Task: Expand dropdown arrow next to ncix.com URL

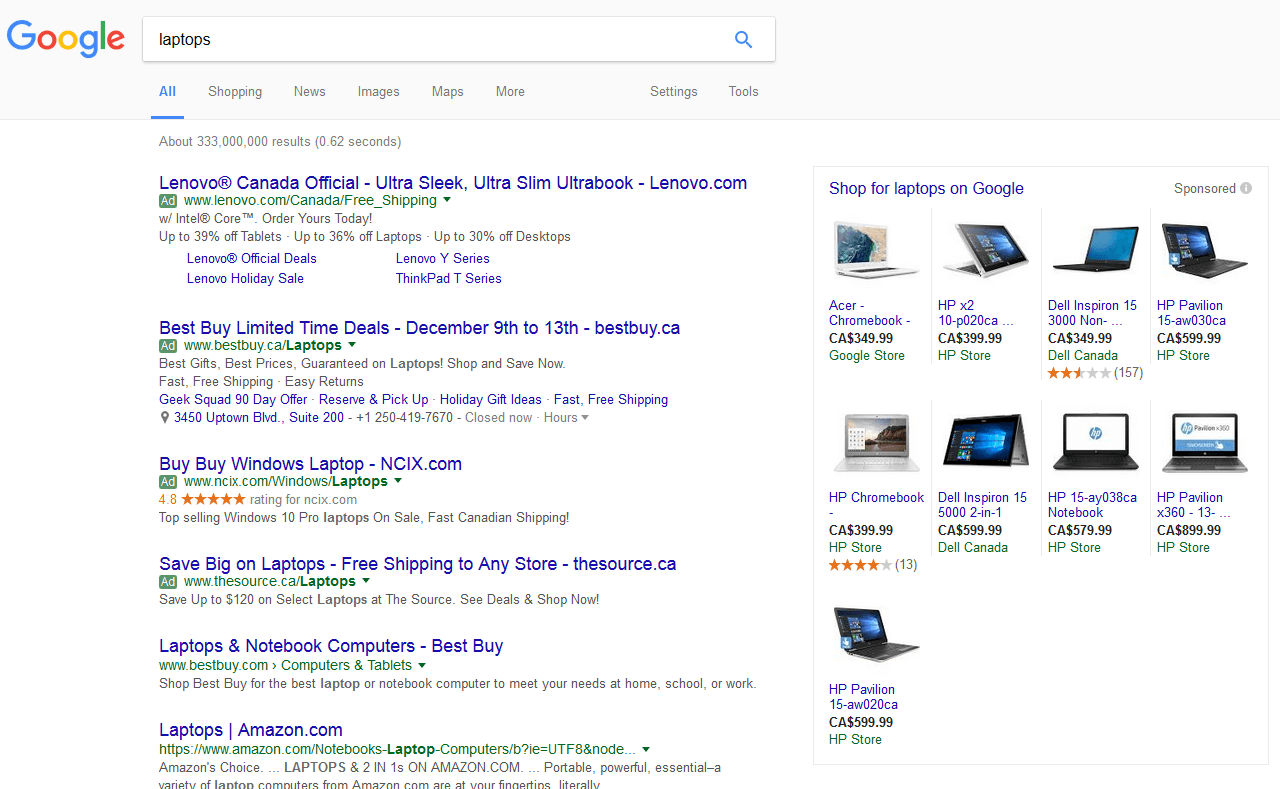Action: tap(398, 481)
